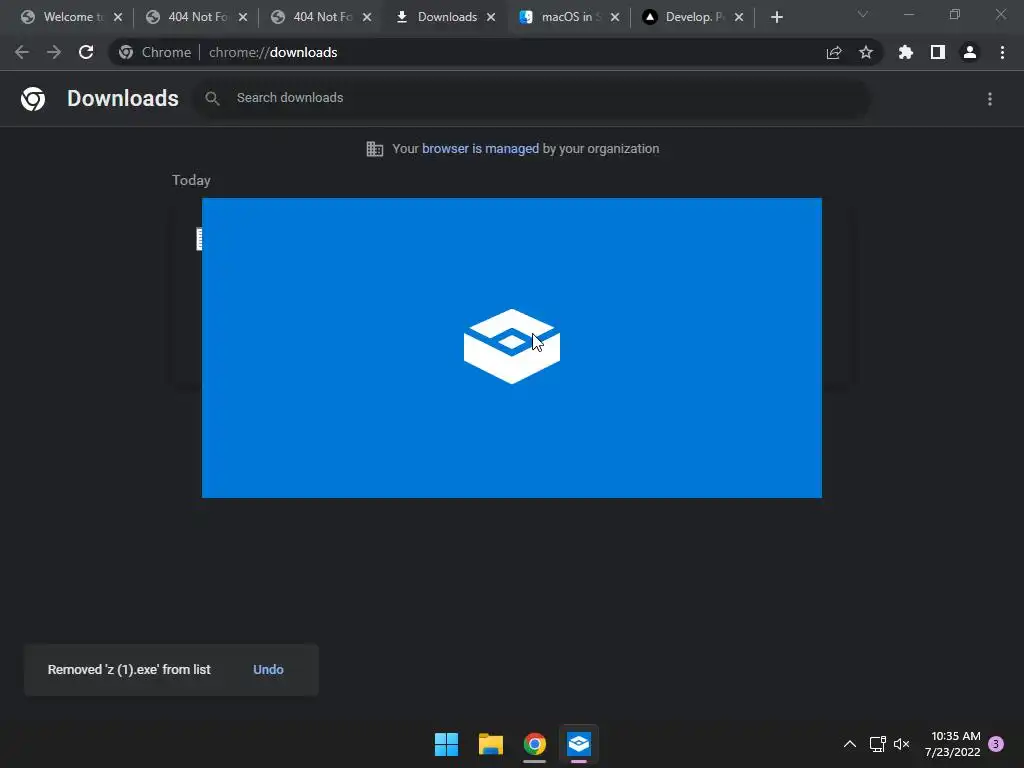Click the Windows Sandbox splash logo

(511, 346)
